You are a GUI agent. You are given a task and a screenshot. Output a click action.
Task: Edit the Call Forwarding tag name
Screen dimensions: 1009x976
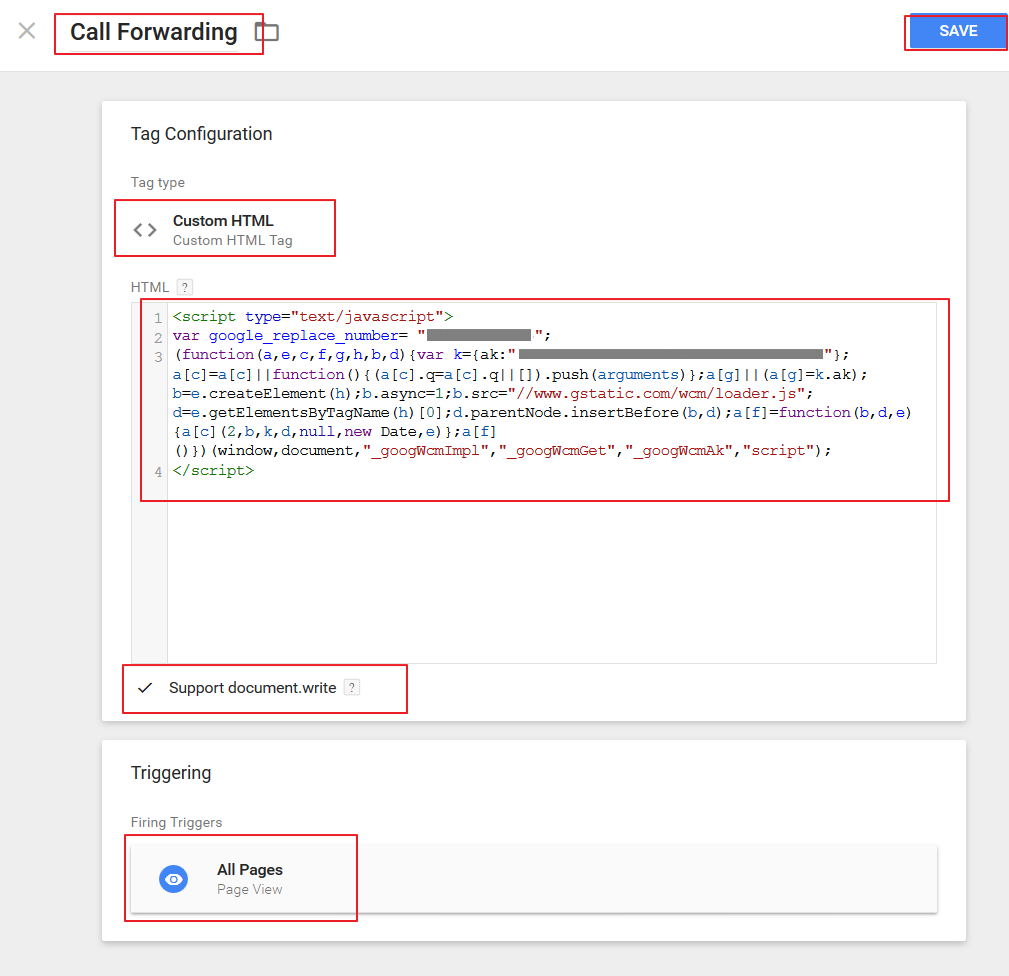154,32
